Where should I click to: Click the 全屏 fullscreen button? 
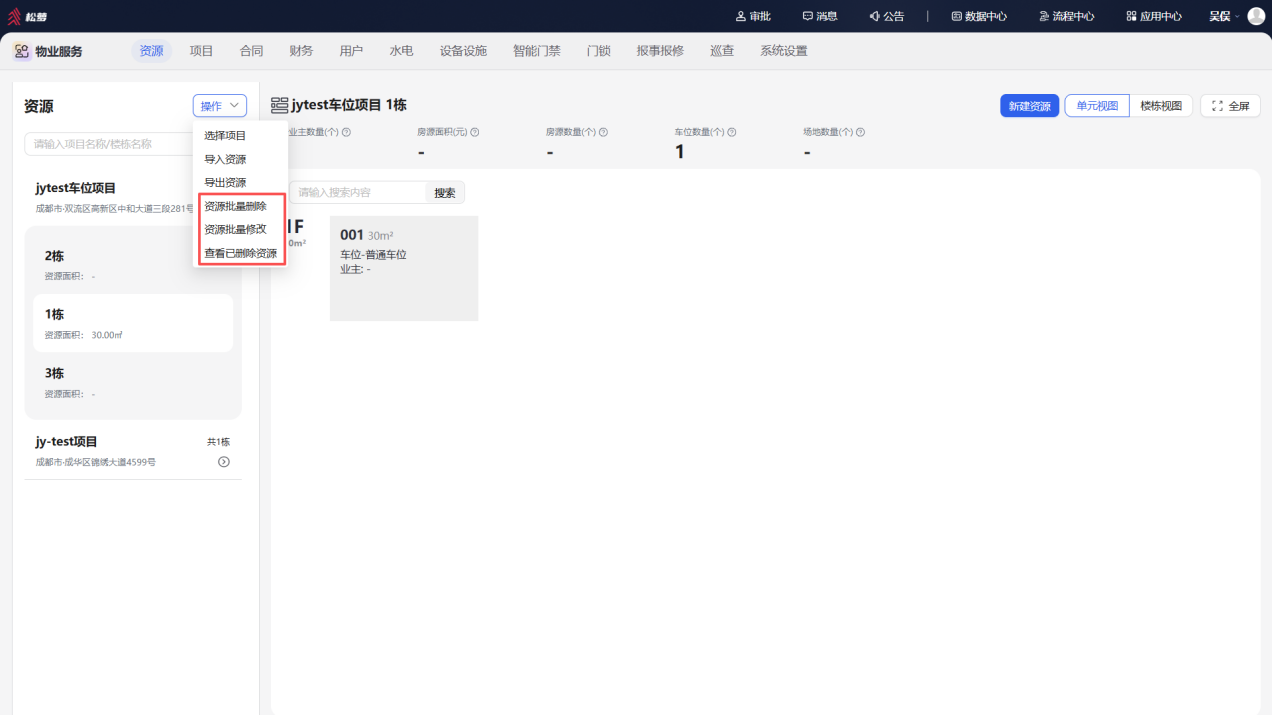(x=1230, y=106)
